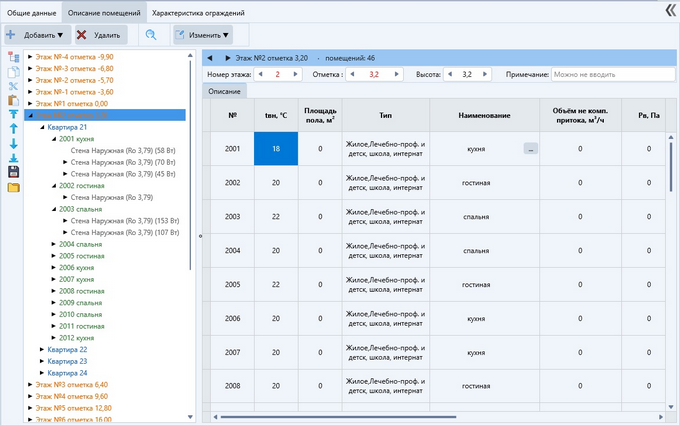Go to previous floor using header left arrow
680x426 pixels.
click(x=210, y=58)
